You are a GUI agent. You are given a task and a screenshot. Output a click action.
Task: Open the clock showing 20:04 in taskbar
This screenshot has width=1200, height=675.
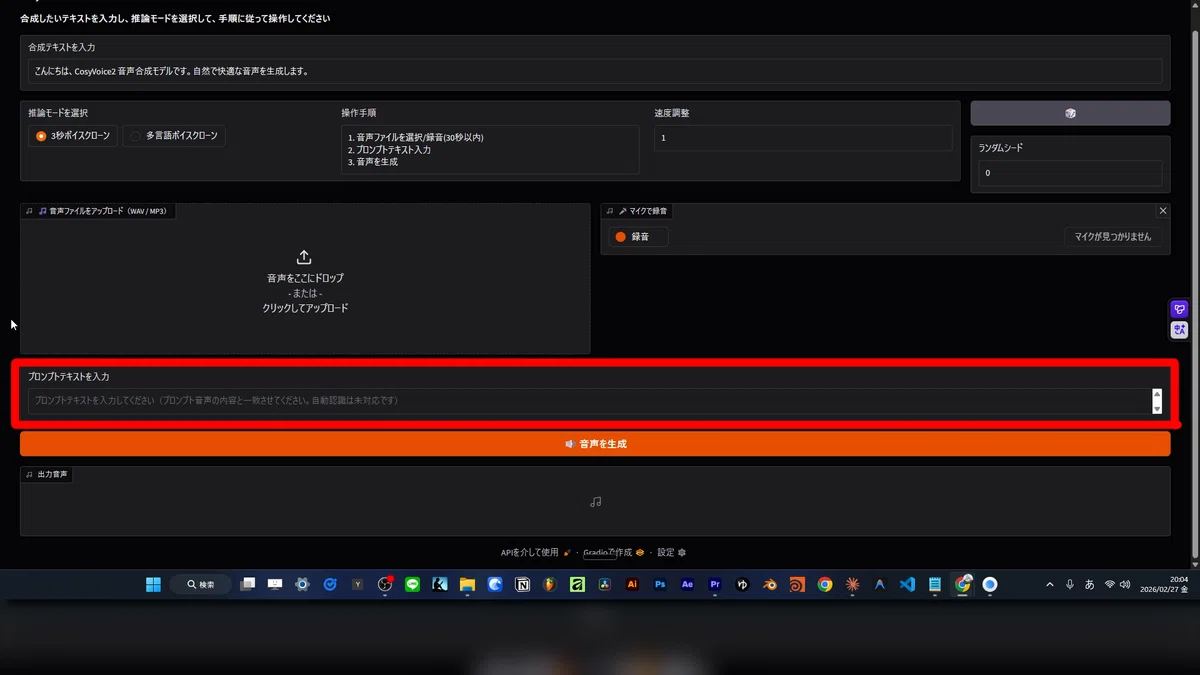pyautogui.click(x=1164, y=585)
